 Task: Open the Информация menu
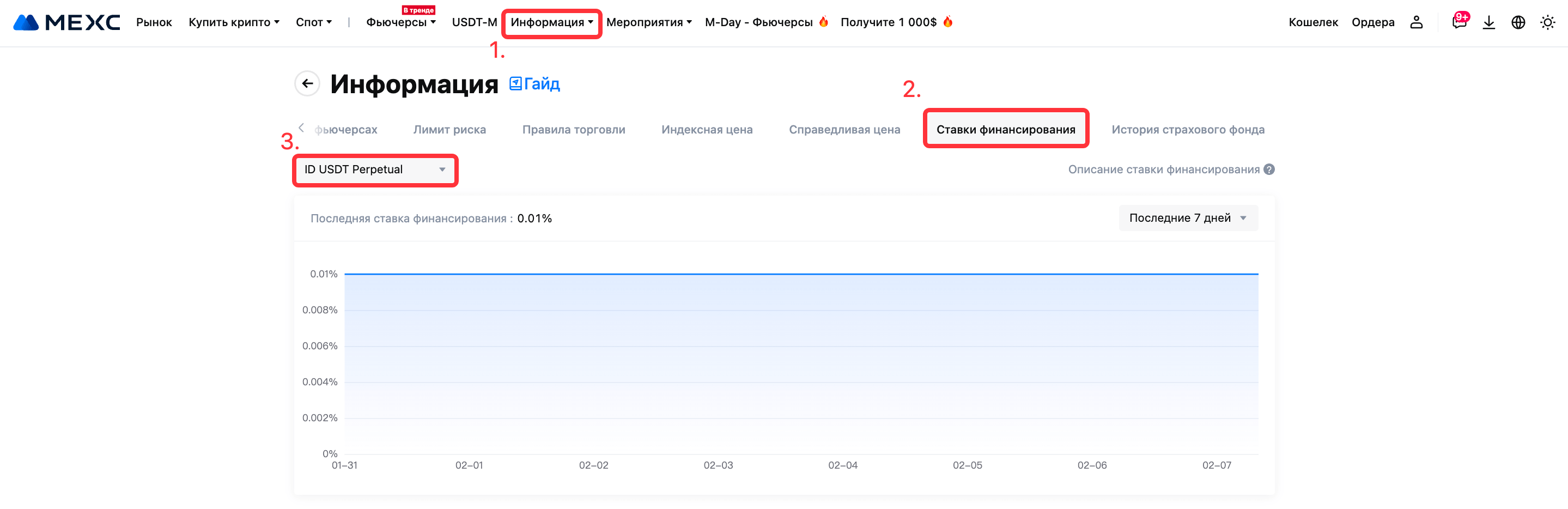pos(551,22)
